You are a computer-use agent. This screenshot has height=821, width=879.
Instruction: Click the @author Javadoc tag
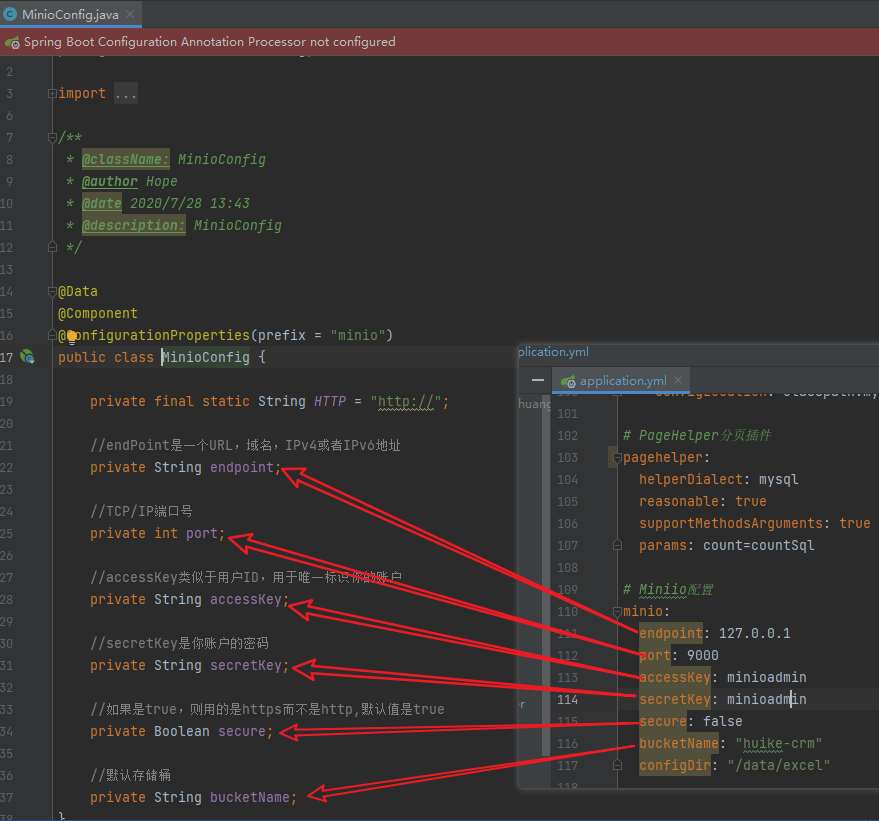[x=110, y=182]
